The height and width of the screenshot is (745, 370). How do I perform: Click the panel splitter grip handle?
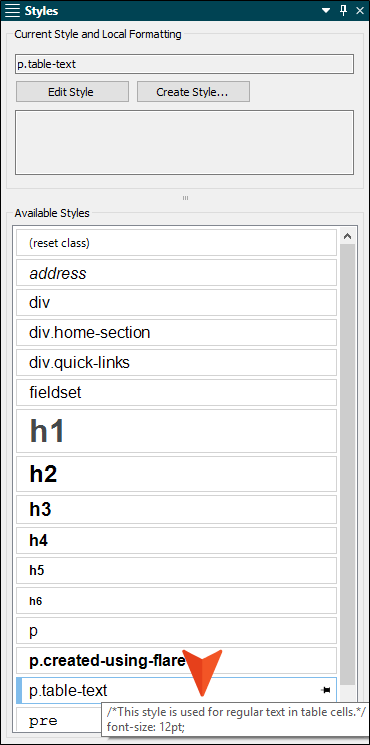point(185,198)
